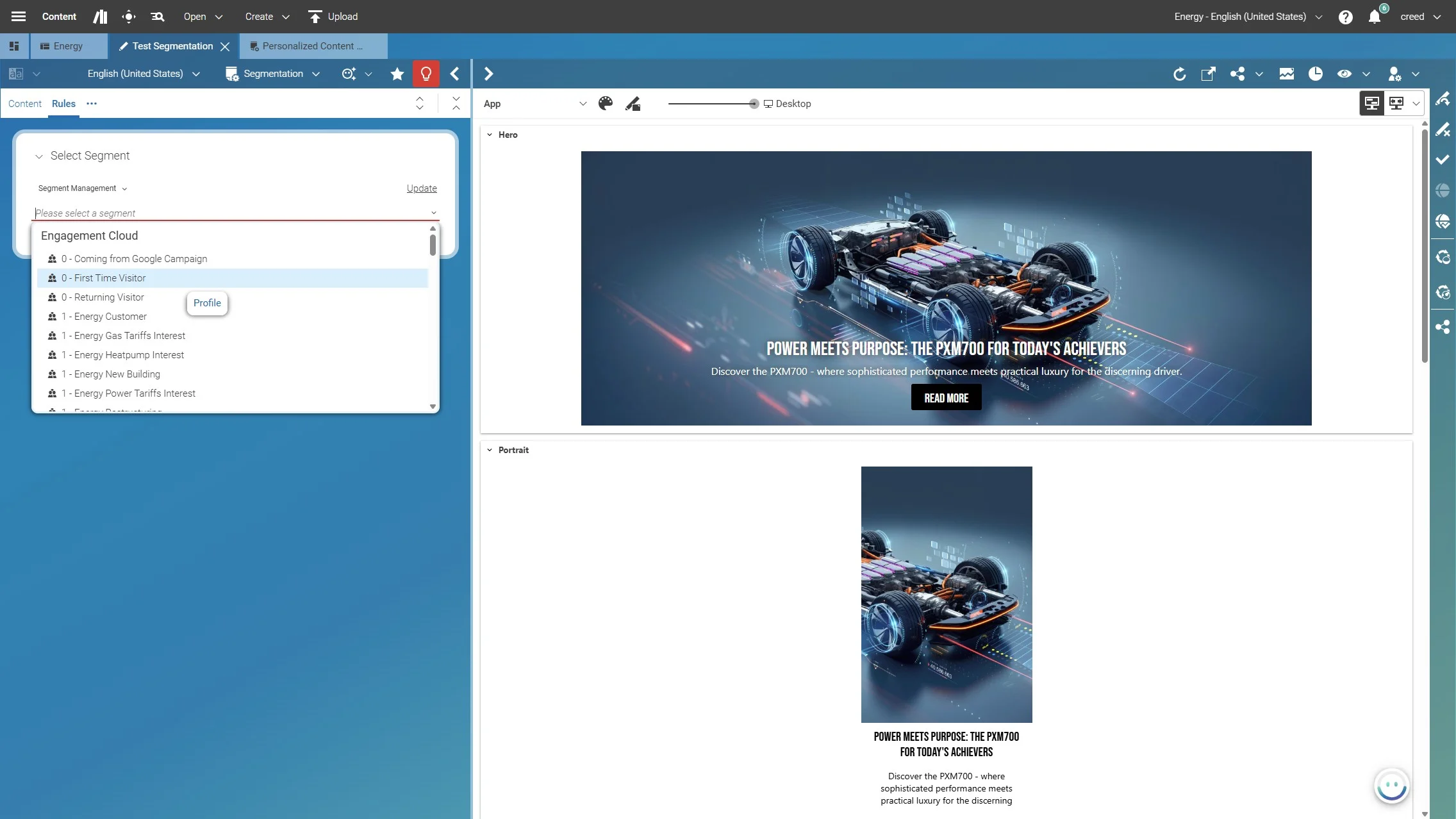
Task: Open the Personalized Content tab
Action: pyautogui.click(x=312, y=46)
